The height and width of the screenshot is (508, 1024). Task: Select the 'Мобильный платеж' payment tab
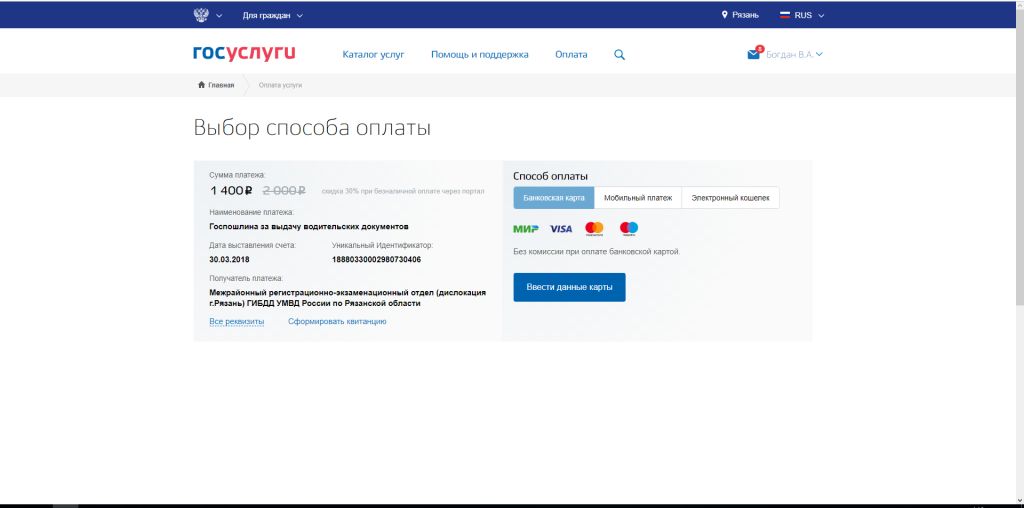[637, 198]
